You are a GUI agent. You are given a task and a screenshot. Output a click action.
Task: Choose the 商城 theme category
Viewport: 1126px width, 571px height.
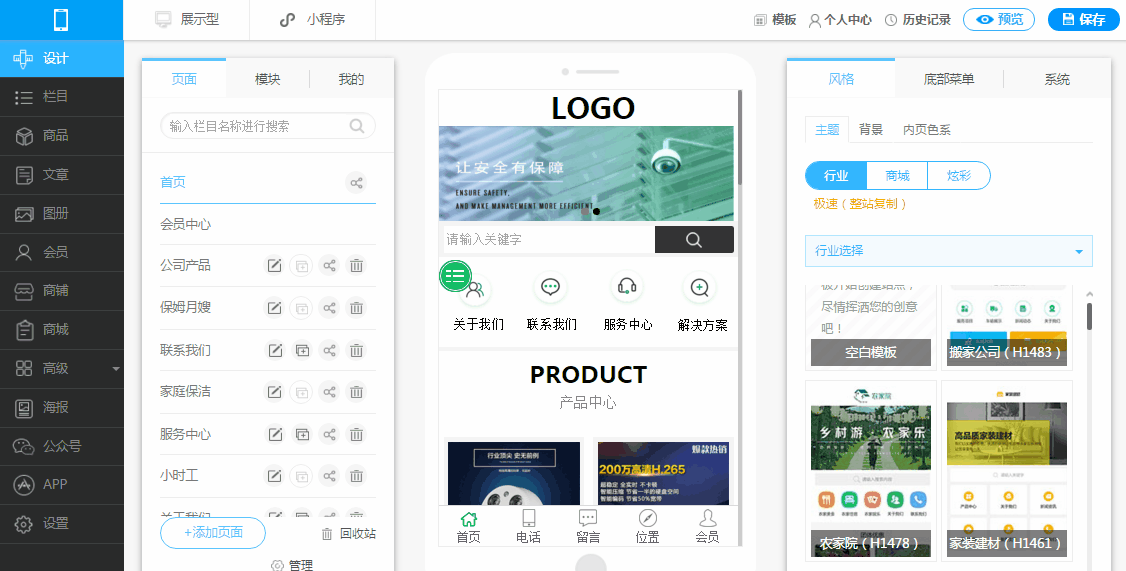898,175
